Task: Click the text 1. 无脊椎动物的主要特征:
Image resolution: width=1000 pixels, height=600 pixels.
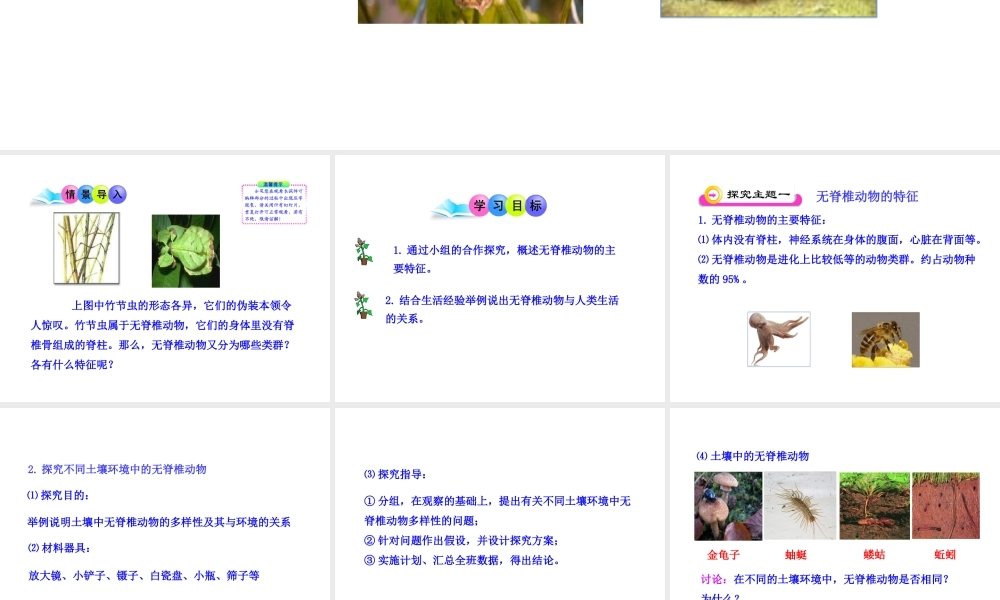Action: 762,220
